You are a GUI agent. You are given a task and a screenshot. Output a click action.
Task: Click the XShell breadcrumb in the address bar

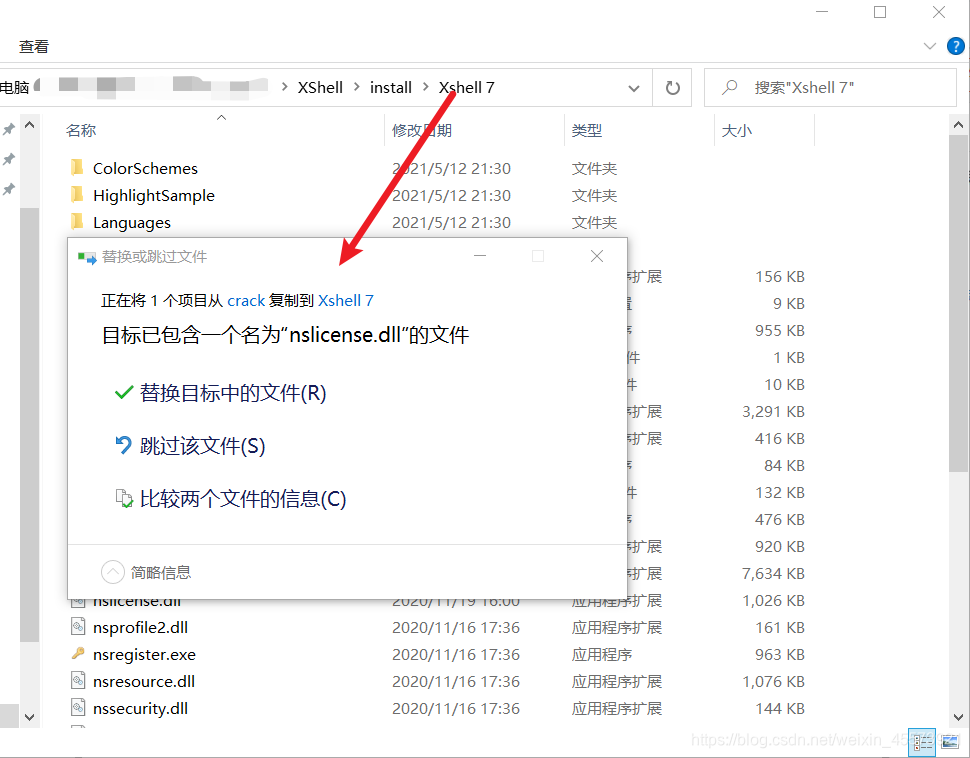coord(320,87)
